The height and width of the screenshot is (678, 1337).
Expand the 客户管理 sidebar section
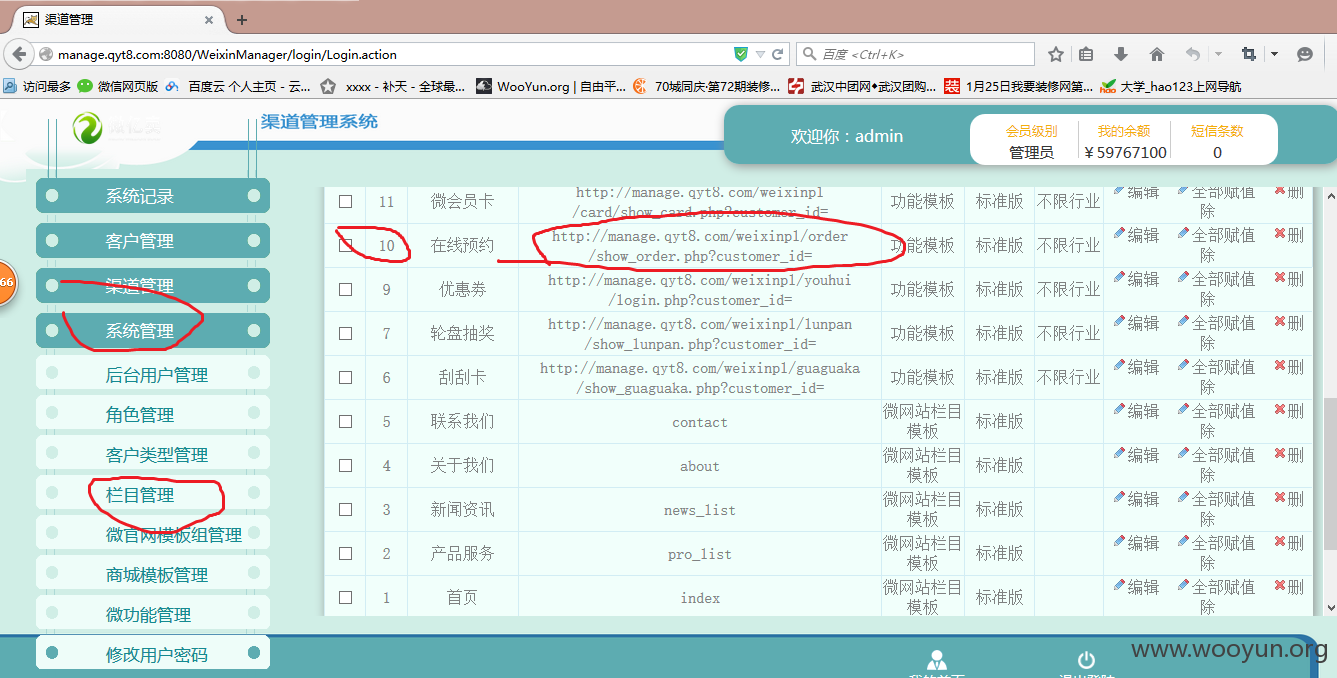coord(153,241)
